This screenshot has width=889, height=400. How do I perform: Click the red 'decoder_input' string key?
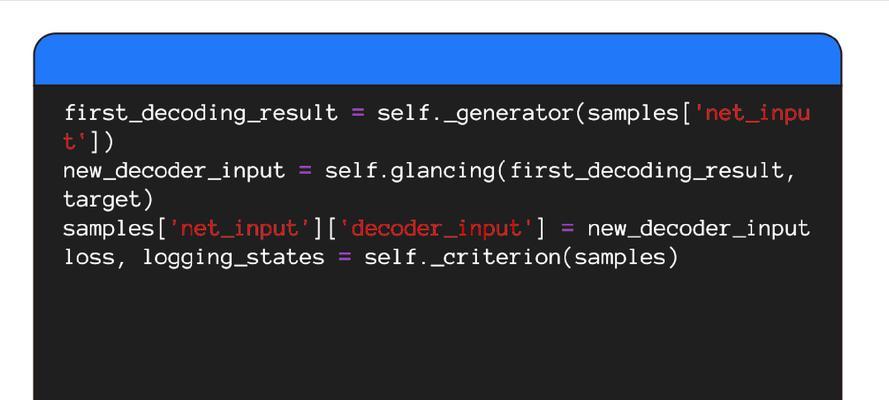pos(435,228)
